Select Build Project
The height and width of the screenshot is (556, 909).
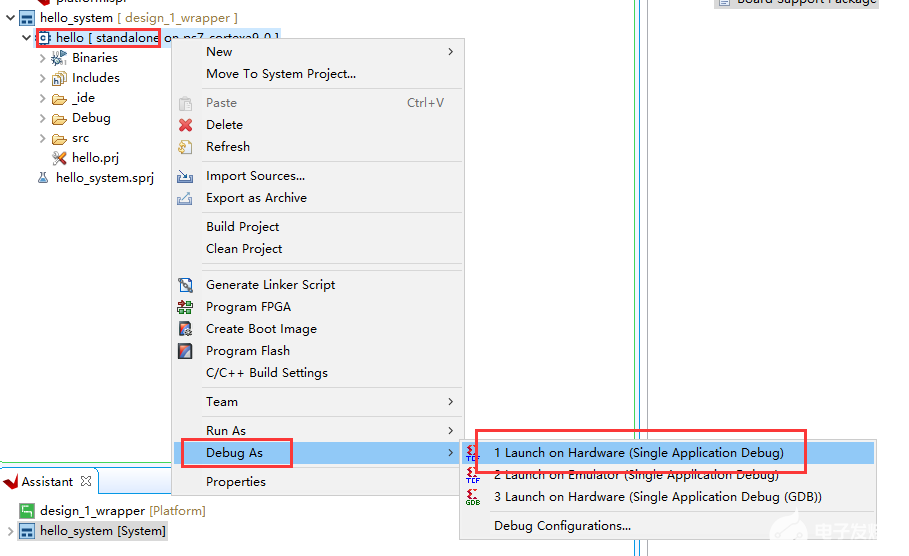click(319, 227)
